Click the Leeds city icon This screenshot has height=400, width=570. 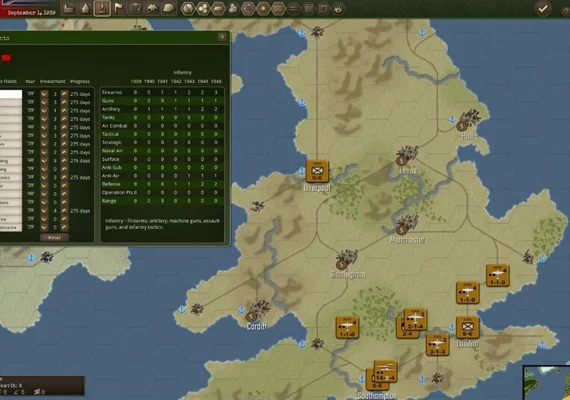pyautogui.click(x=407, y=156)
